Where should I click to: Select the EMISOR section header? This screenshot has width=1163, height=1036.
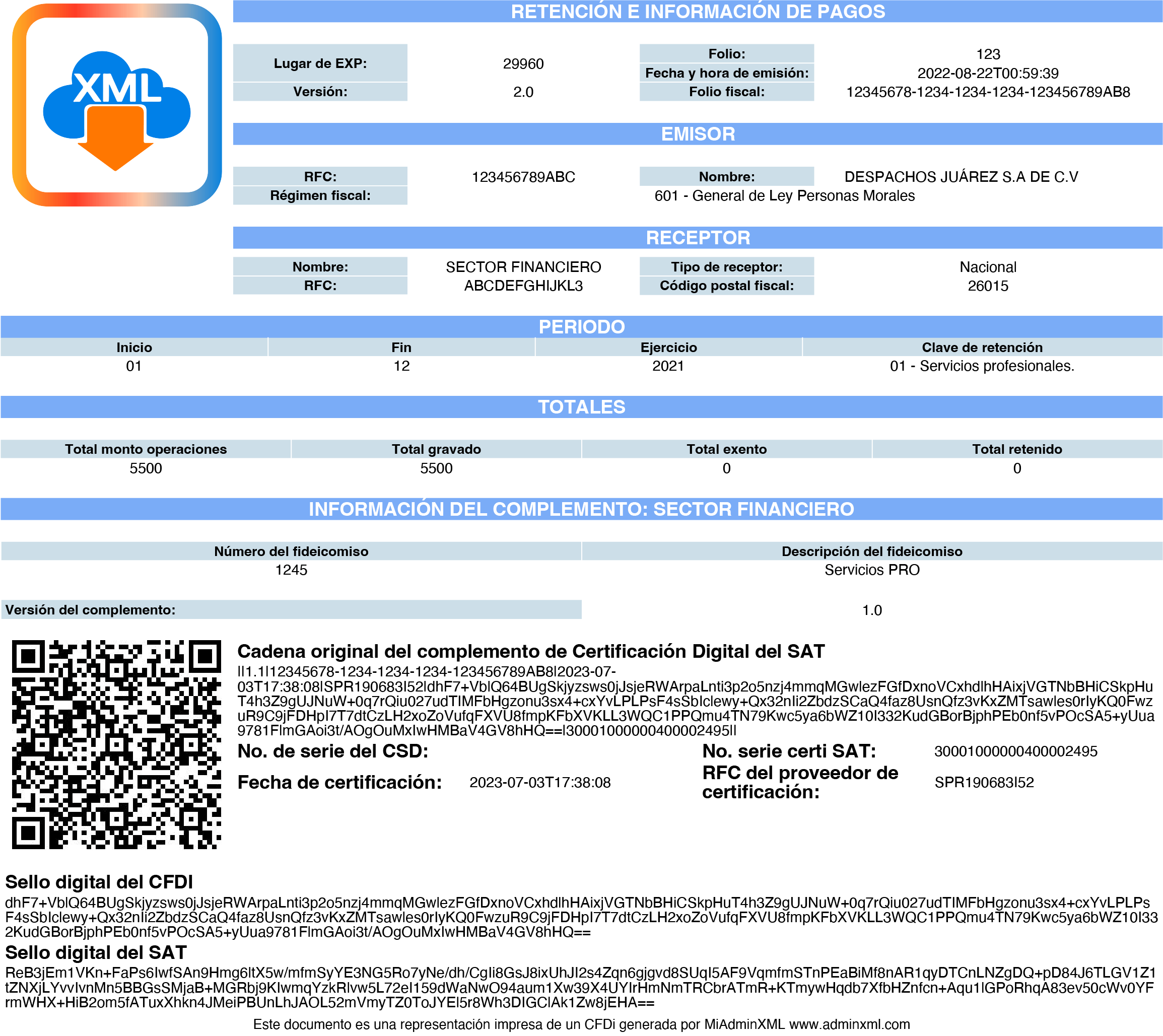tap(697, 134)
